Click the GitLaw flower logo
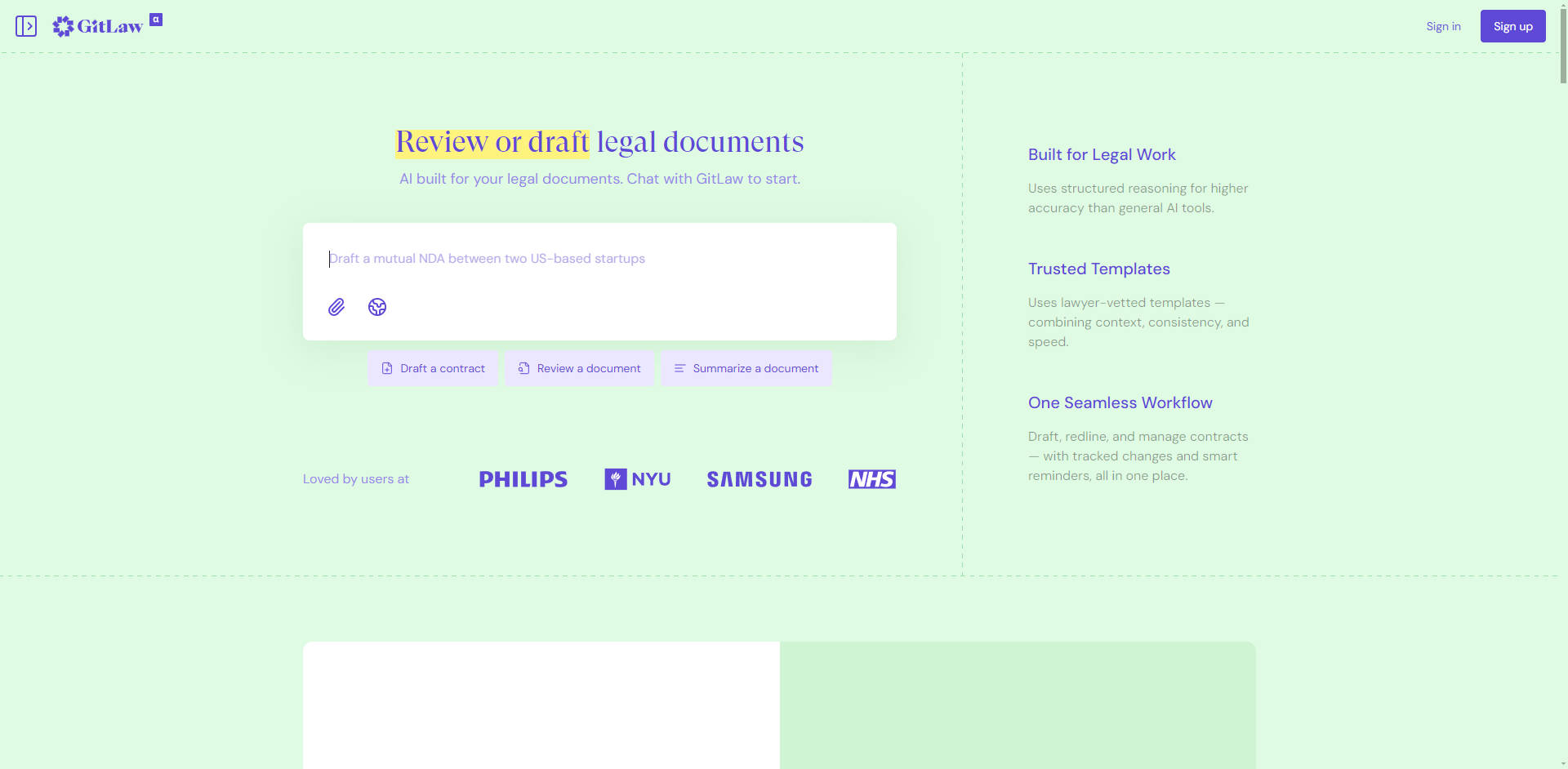 pos(63,27)
